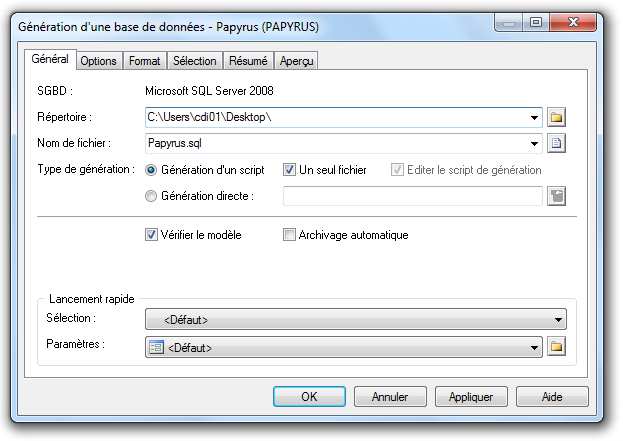Image resolution: width=623 pixels, height=441 pixels.
Task: Open the Aperçu tab
Action: tap(297, 61)
